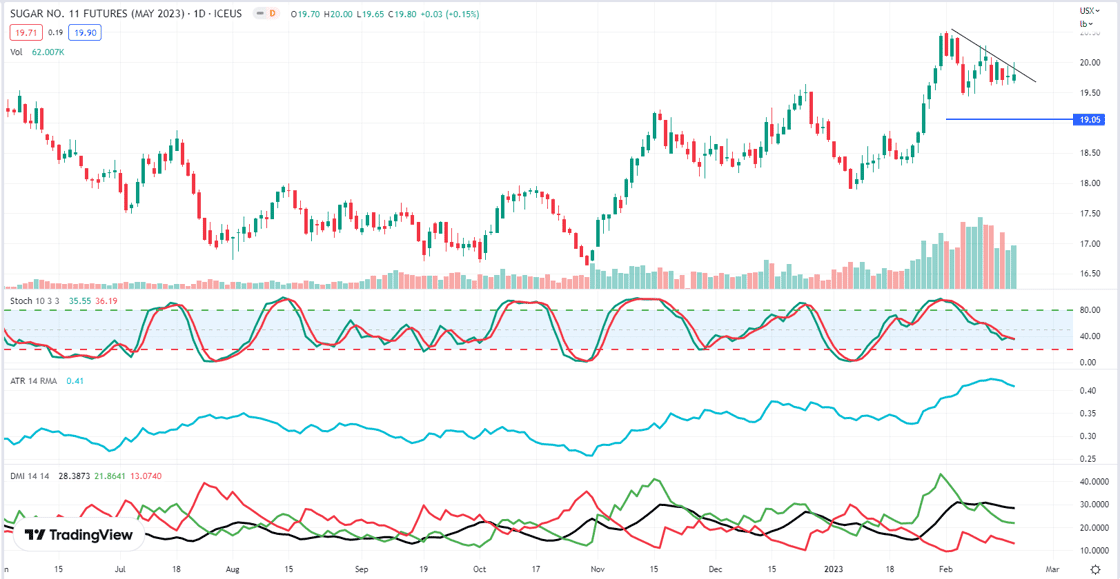Select the blue horizontal line at 19.05
This screenshot has height=579, width=1120.
click(x=1009, y=119)
